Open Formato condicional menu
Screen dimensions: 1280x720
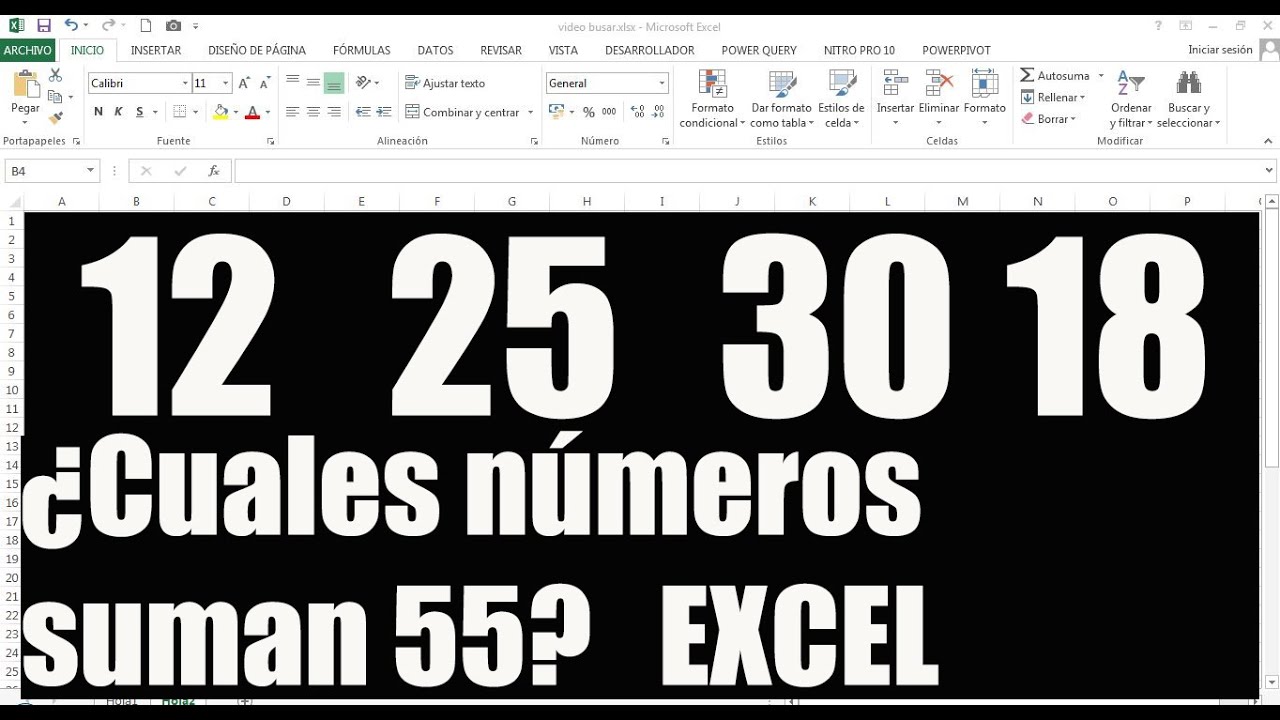(712, 99)
